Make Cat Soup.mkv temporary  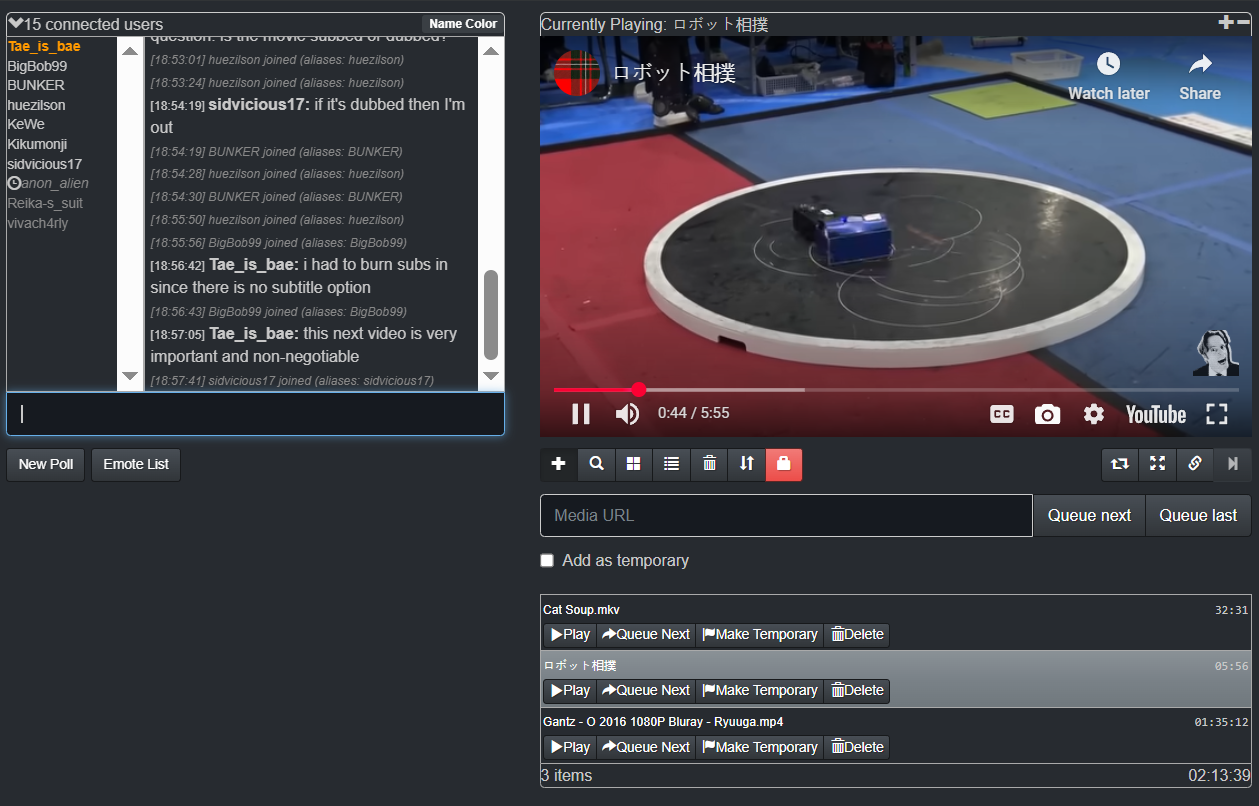pos(760,634)
